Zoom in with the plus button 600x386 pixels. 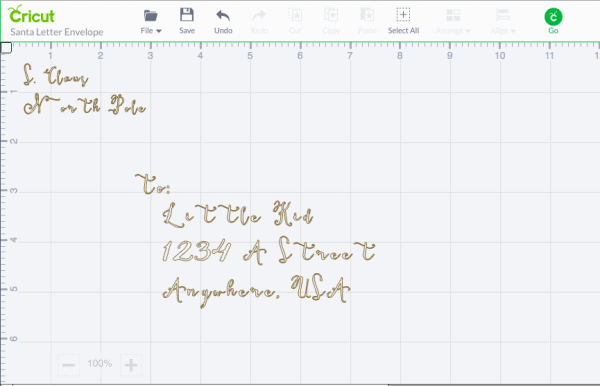131,365
